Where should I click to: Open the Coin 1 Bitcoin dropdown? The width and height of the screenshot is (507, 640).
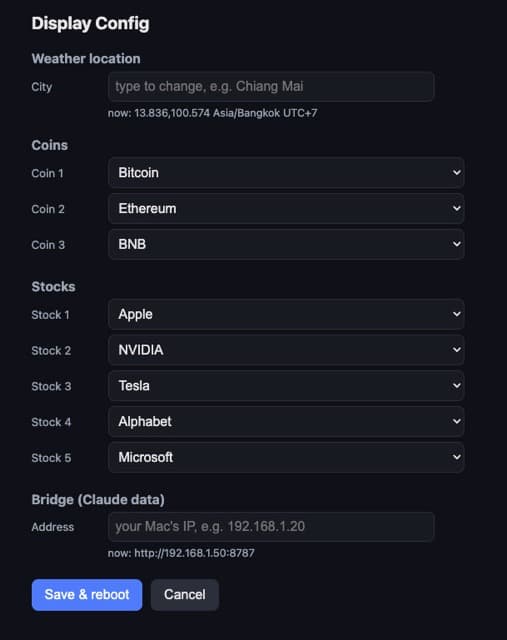286,173
